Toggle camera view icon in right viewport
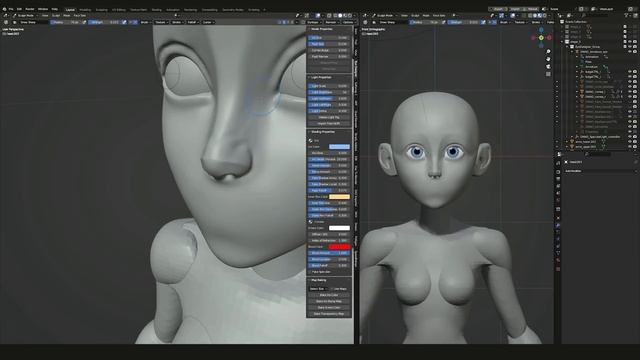This screenshot has height=360, width=640. 548,67
